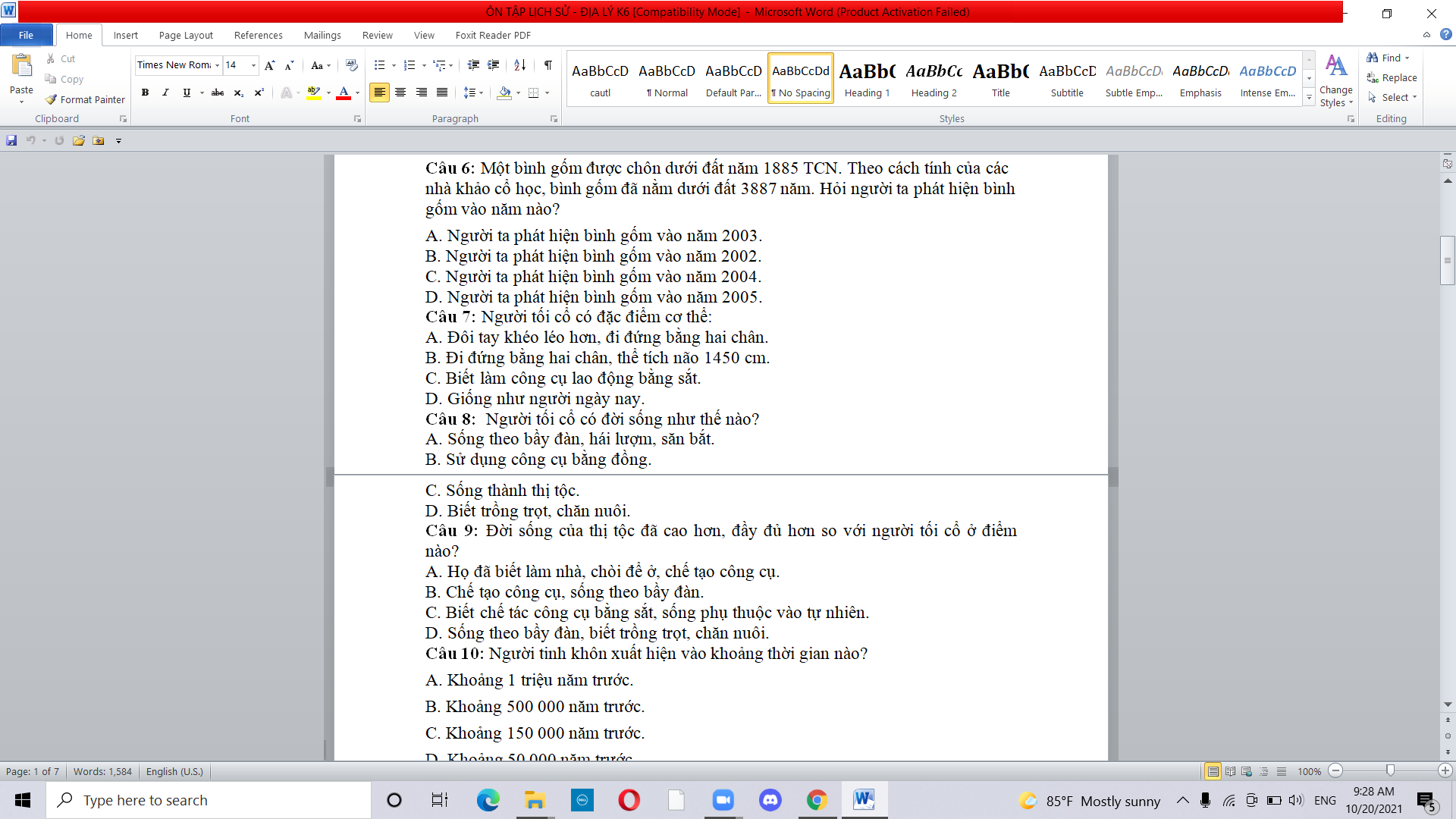Open Opera browser from the taskbar

629,800
